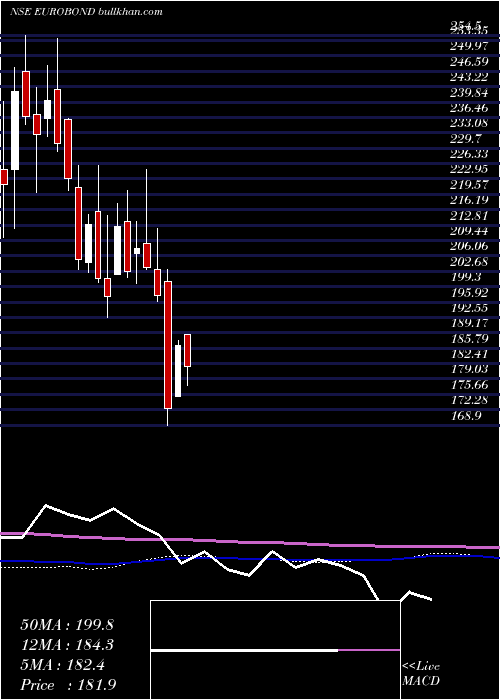Click the Price : 181.9 readout

coord(68,685)
